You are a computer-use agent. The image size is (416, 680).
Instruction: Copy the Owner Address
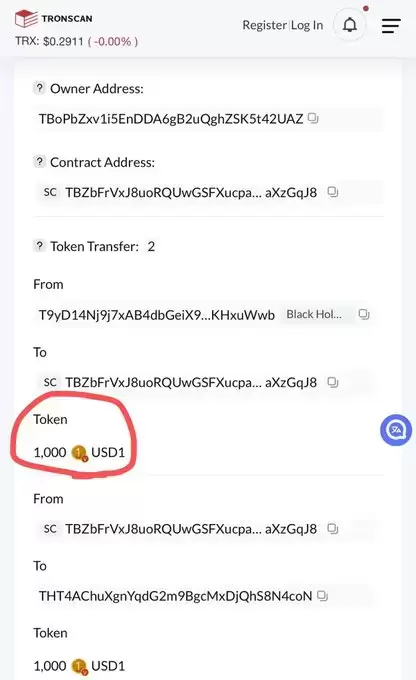tap(313, 118)
